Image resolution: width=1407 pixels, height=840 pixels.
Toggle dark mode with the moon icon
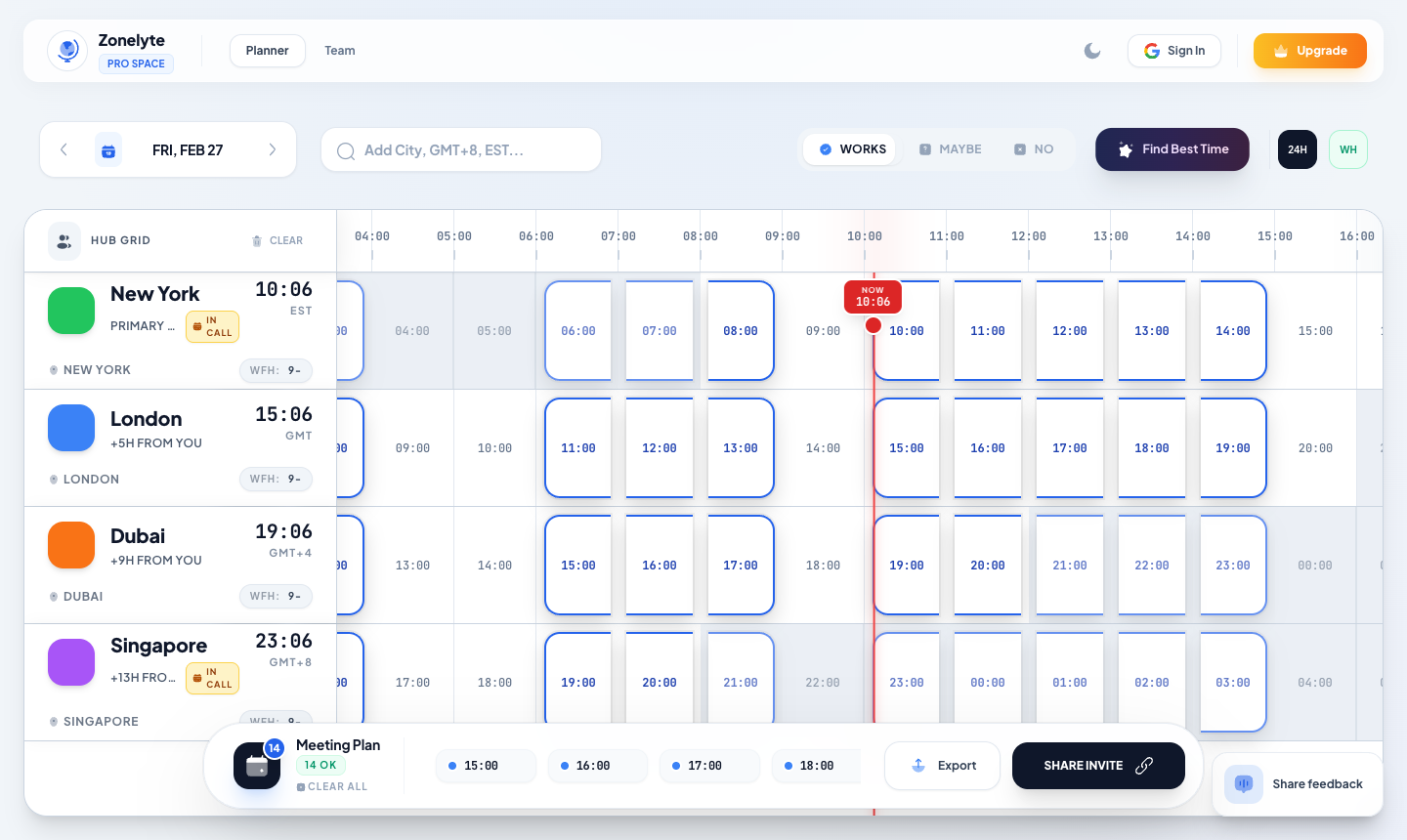pyautogui.click(x=1091, y=50)
